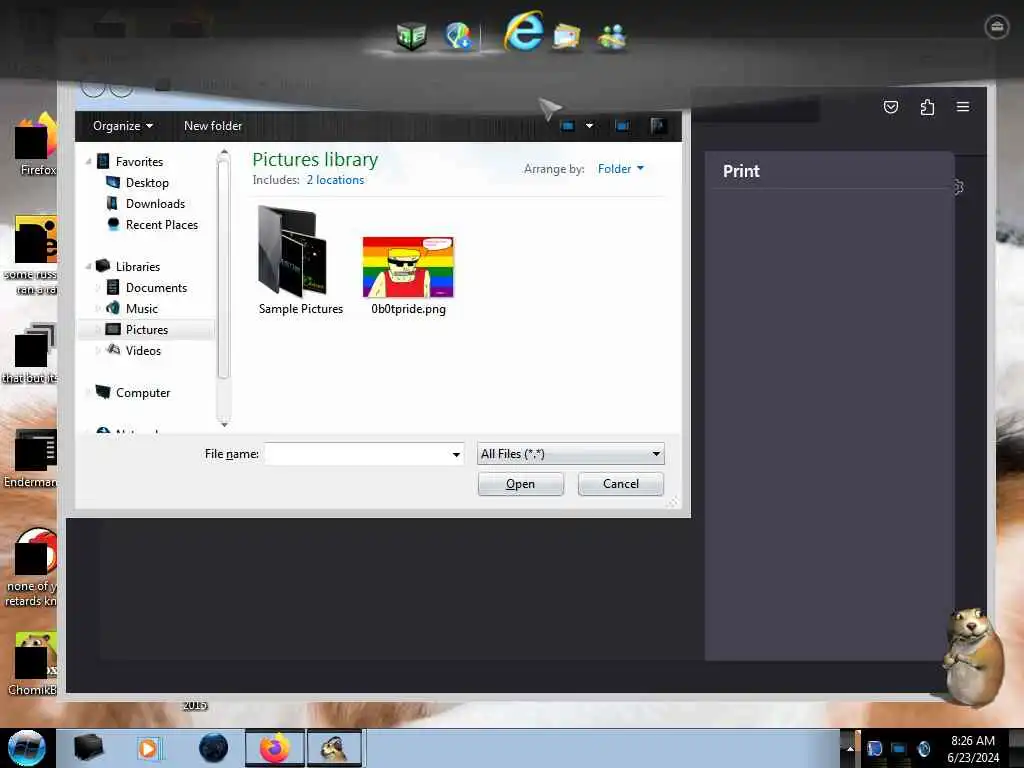
Task: Open the Firefox desktop shortcut
Action: click(x=36, y=145)
